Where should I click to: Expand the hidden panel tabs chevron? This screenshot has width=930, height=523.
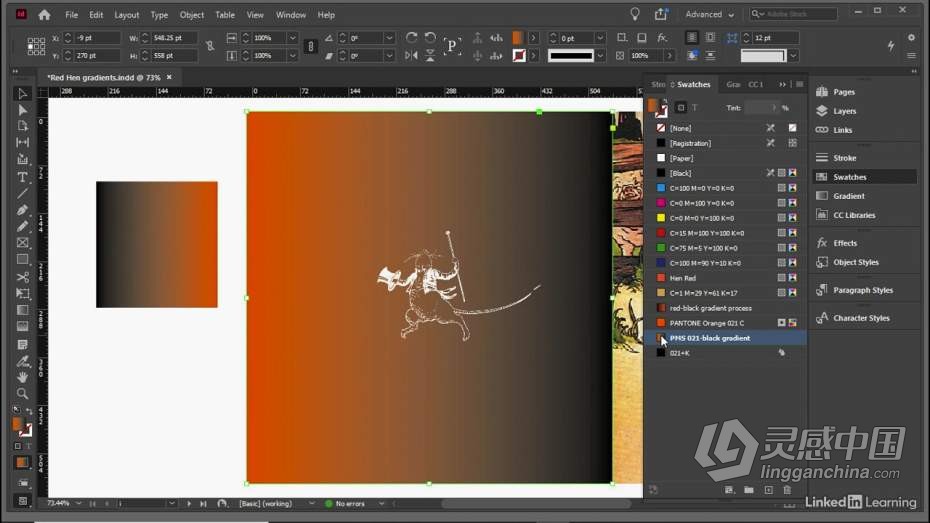[782, 84]
